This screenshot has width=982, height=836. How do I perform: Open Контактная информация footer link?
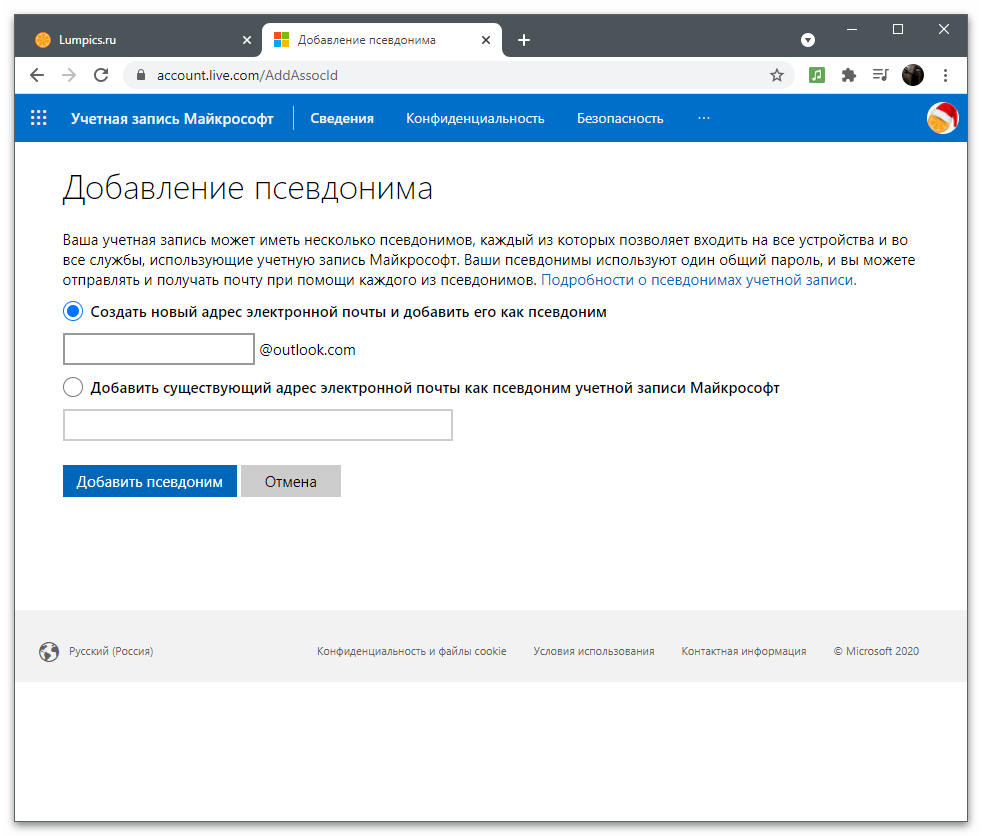(x=743, y=651)
